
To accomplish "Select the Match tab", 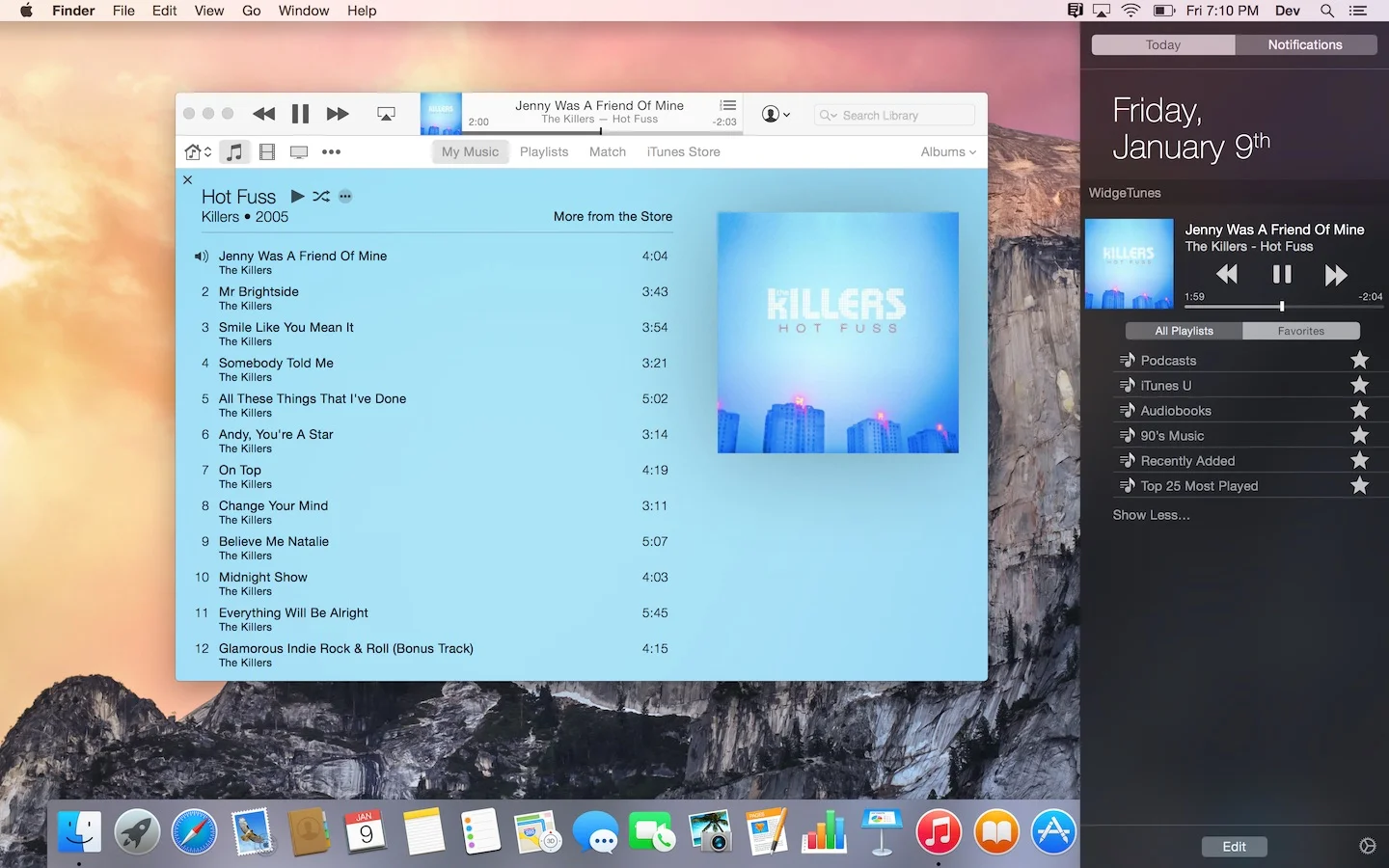I will pyautogui.click(x=608, y=151).
